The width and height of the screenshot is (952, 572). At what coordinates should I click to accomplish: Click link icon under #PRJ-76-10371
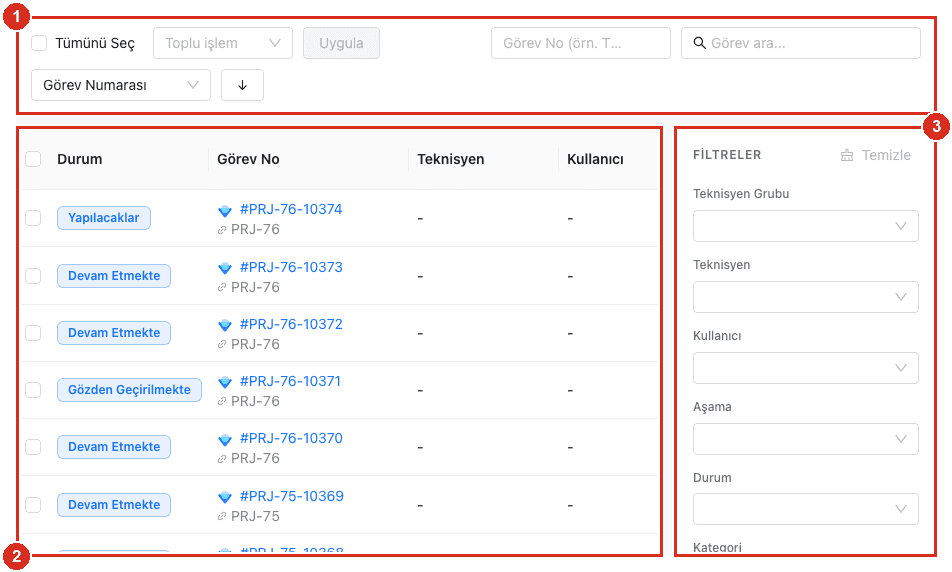point(222,401)
